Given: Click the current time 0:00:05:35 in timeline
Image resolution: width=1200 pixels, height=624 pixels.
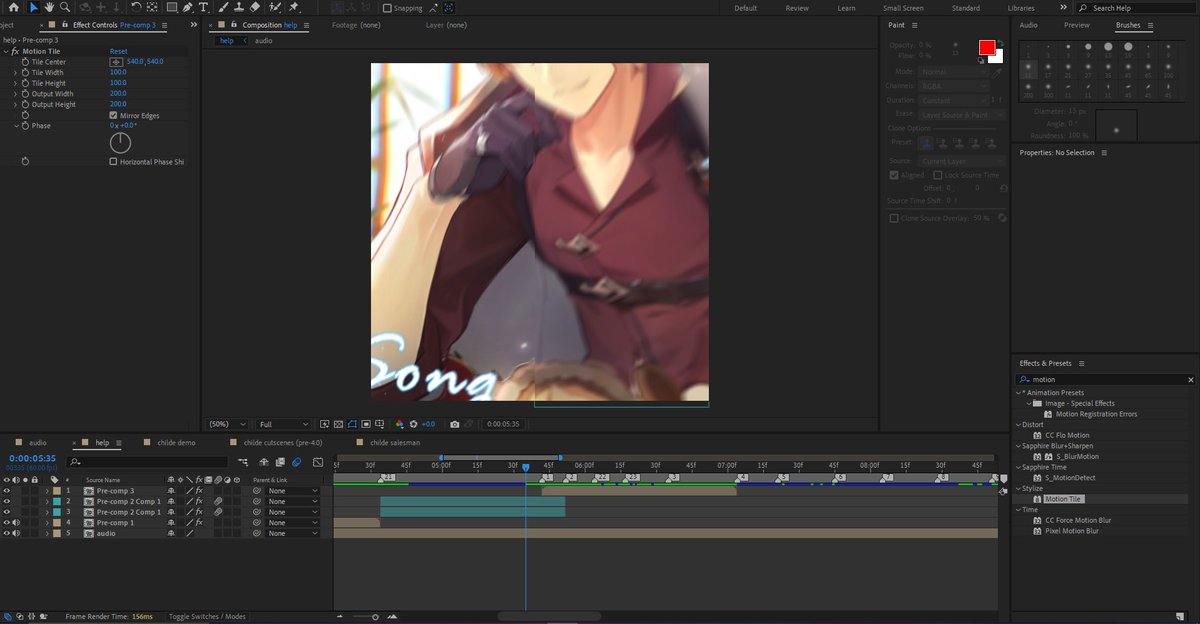Looking at the screenshot, I should 32,459.
